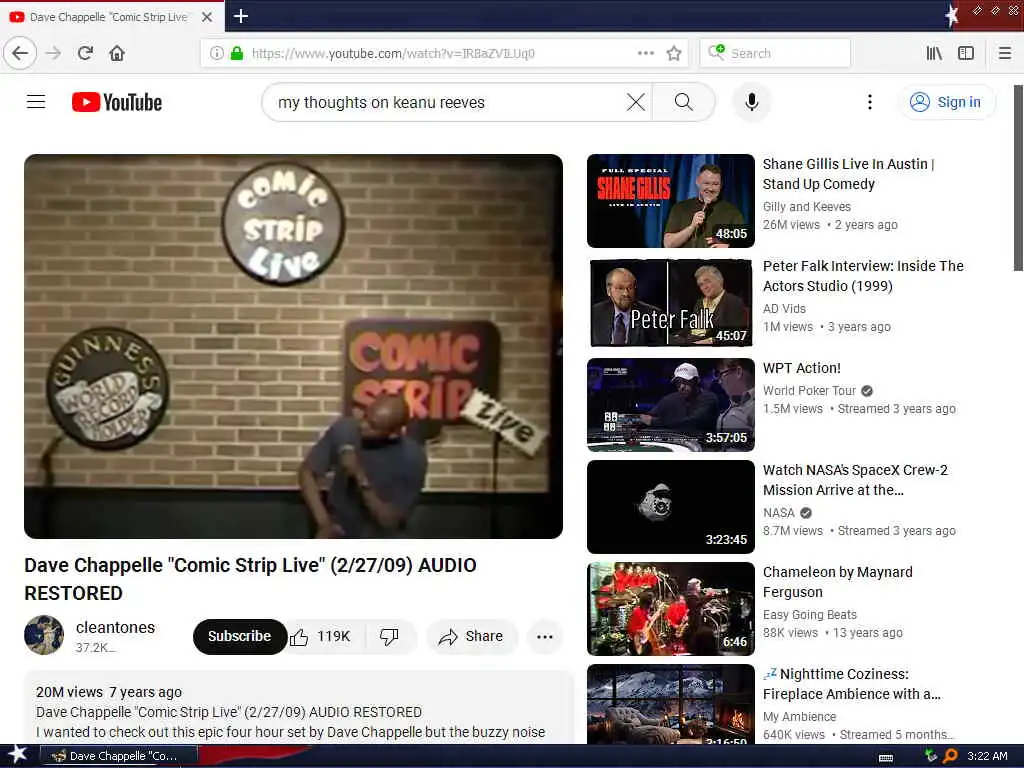Run the YouTube search with magnifier button

click(684, 102)
